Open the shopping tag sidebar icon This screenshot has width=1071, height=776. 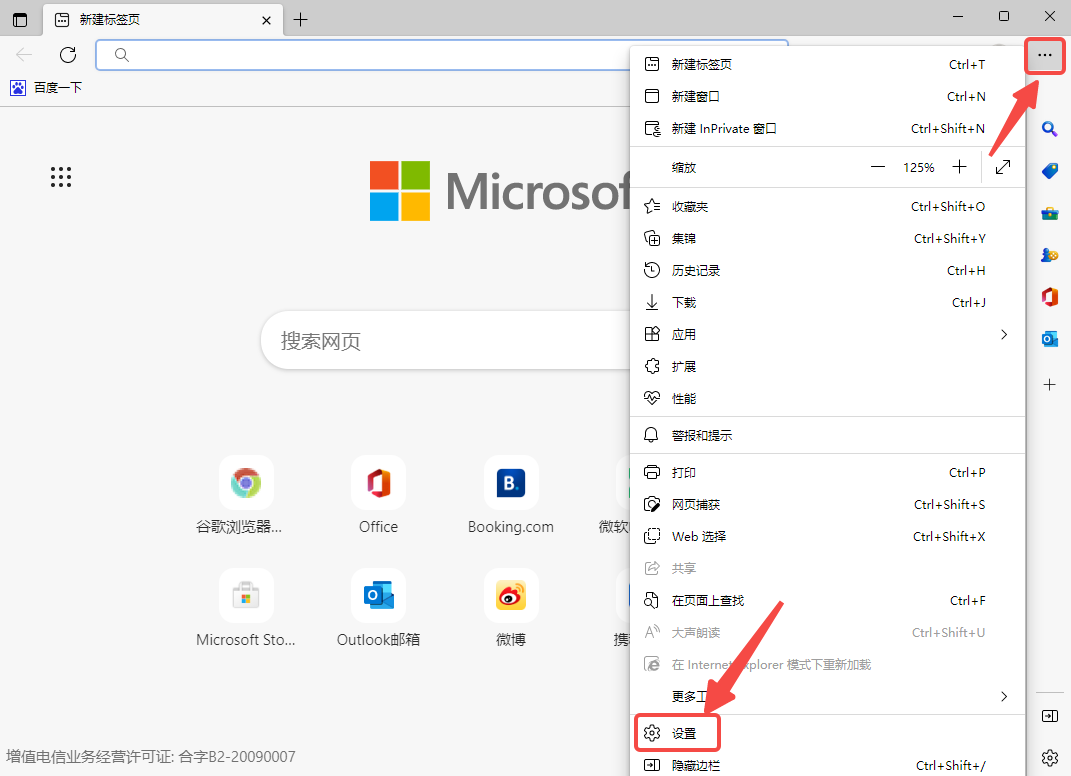coord(1049,171)
